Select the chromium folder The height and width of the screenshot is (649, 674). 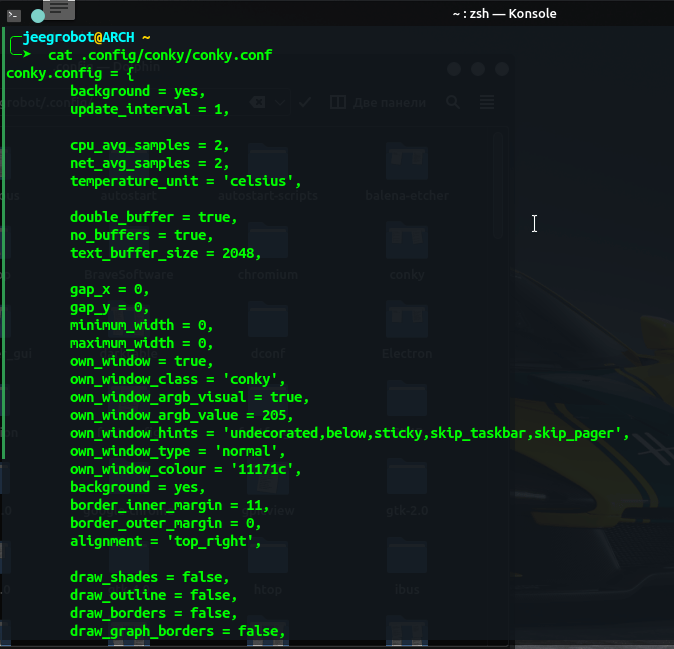[267, 248]
